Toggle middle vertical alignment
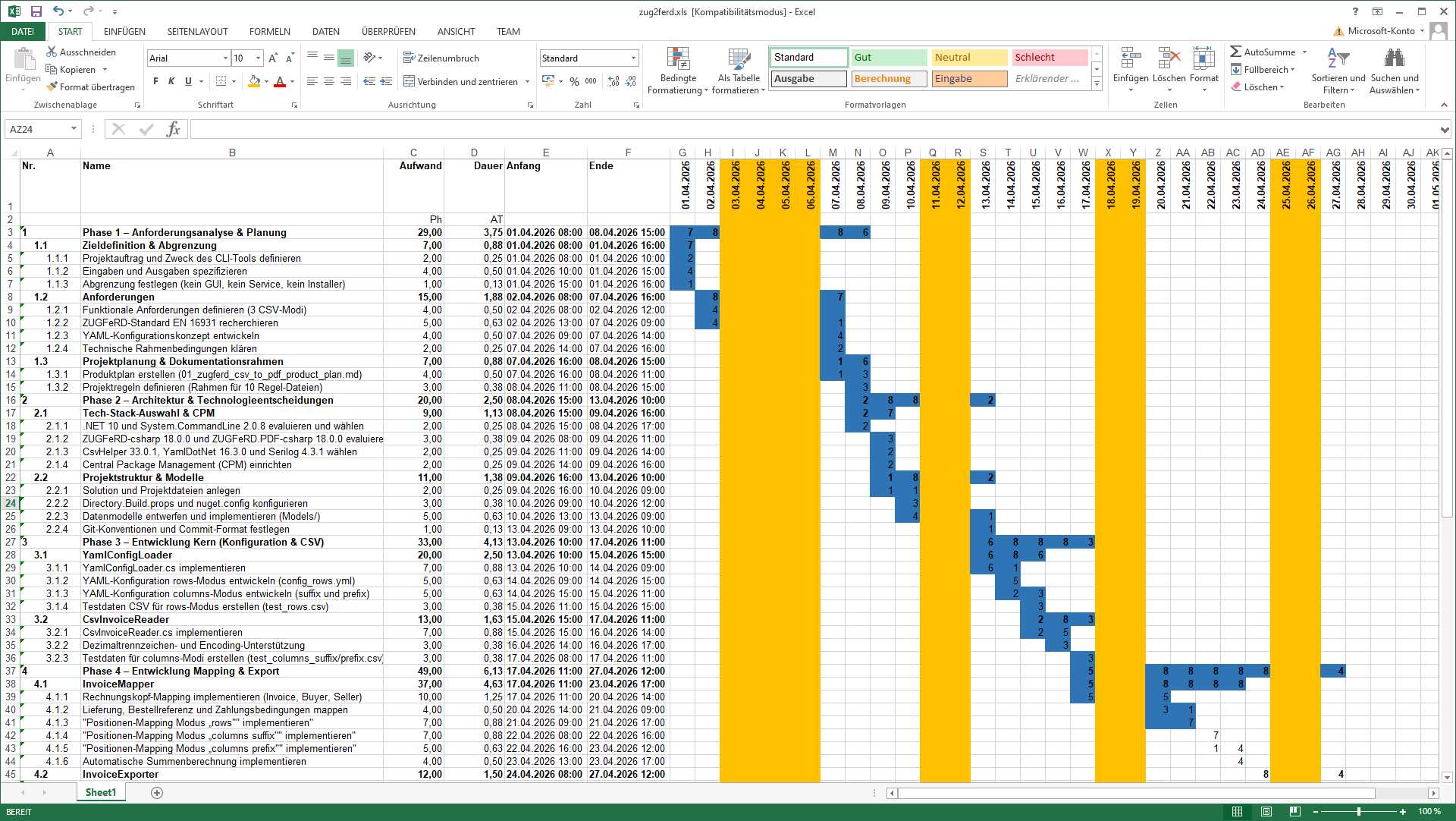Screen dimensions: 1456x821 point(329,58)
